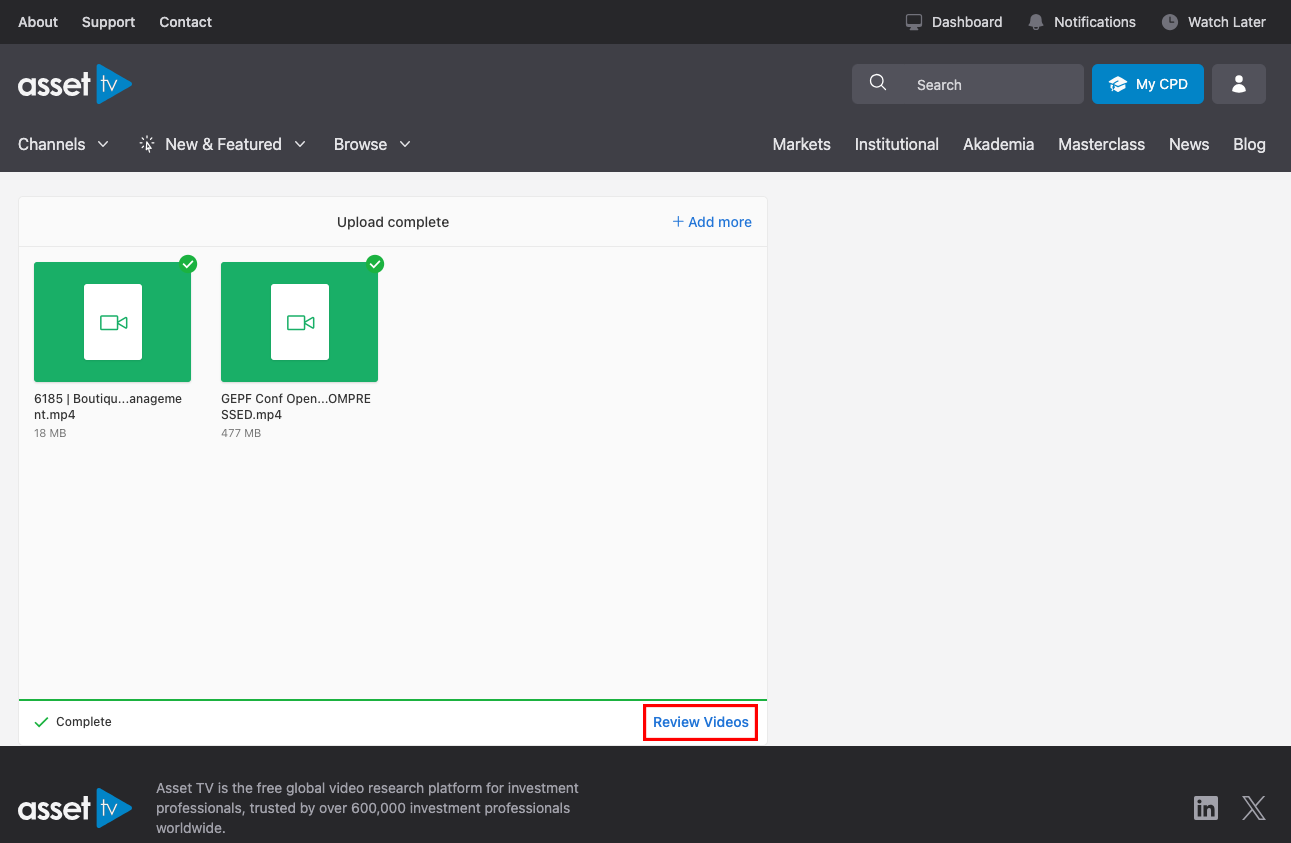Select the GEPF Conf video thumbnail
Image resolution: width=1291 pixels, height=843 pixels.
click(x=299, y=322)
